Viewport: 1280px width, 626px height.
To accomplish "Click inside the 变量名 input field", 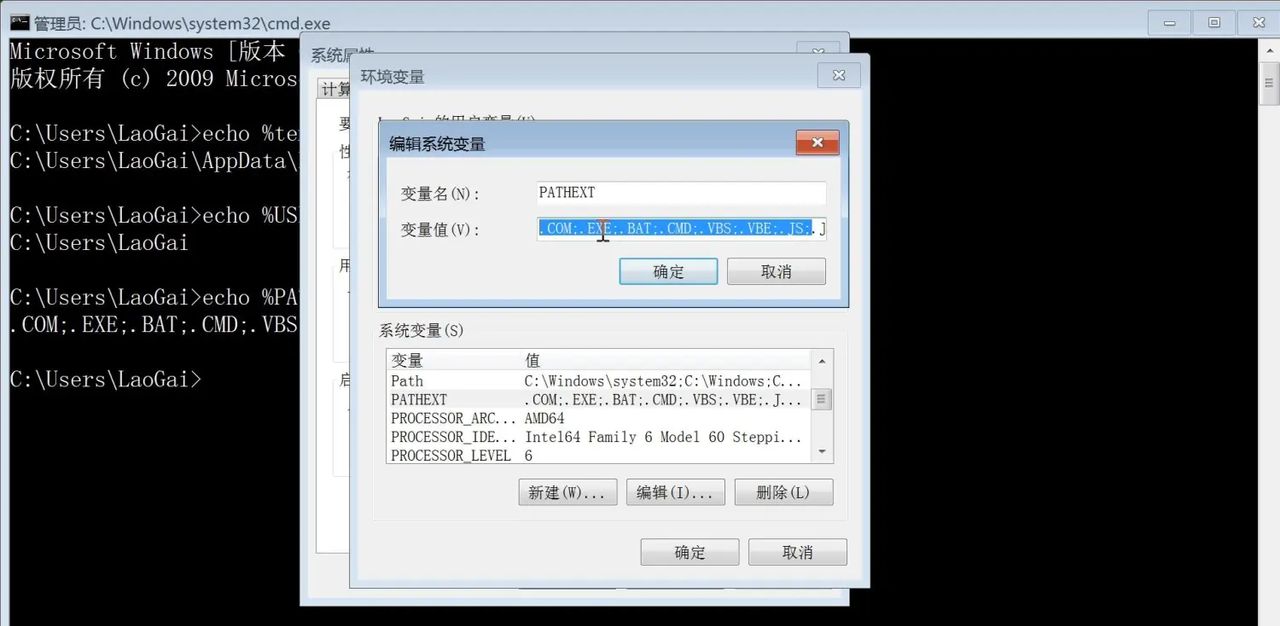I will [680, 192].
